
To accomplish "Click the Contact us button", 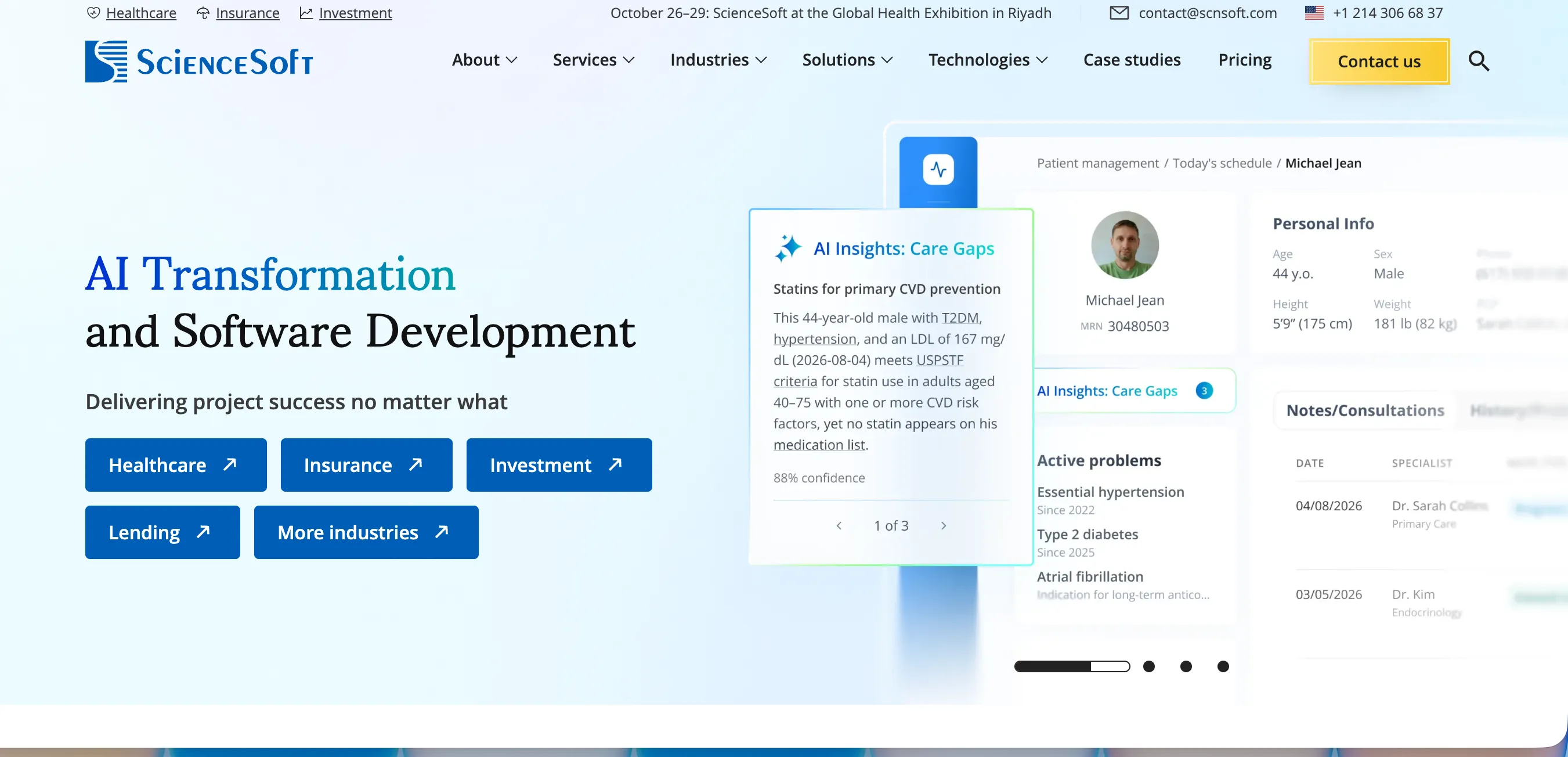I will (x=1379, y=62).
